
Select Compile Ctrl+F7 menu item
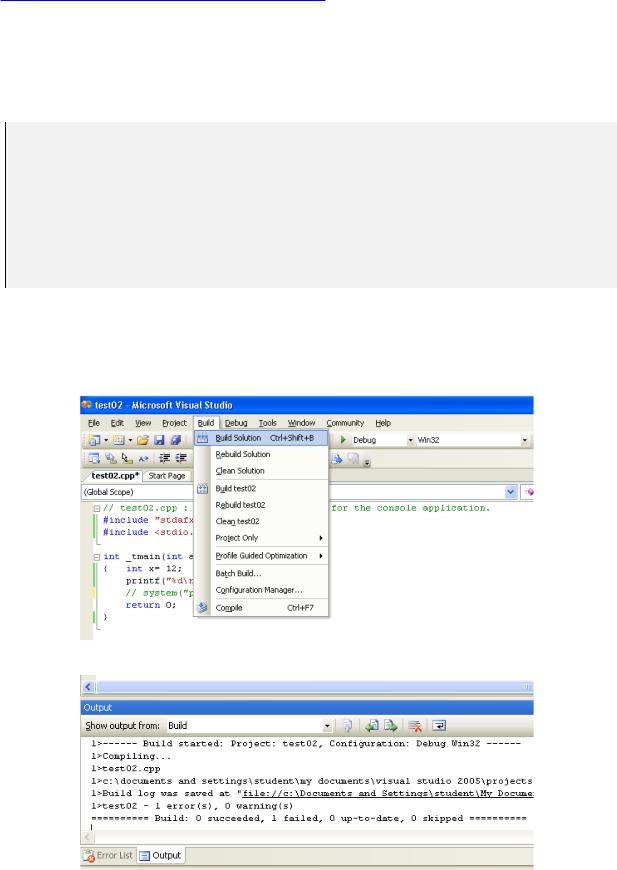coord(261,608)
